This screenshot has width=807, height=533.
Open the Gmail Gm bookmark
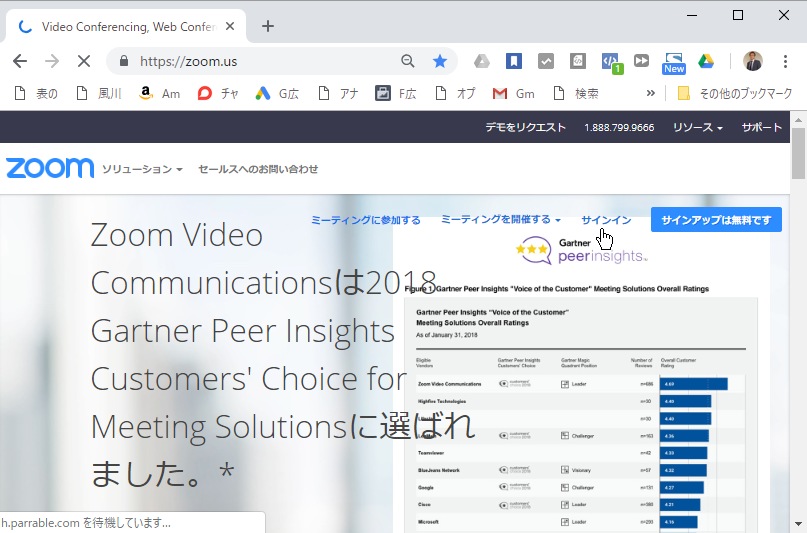coord(514,94)
